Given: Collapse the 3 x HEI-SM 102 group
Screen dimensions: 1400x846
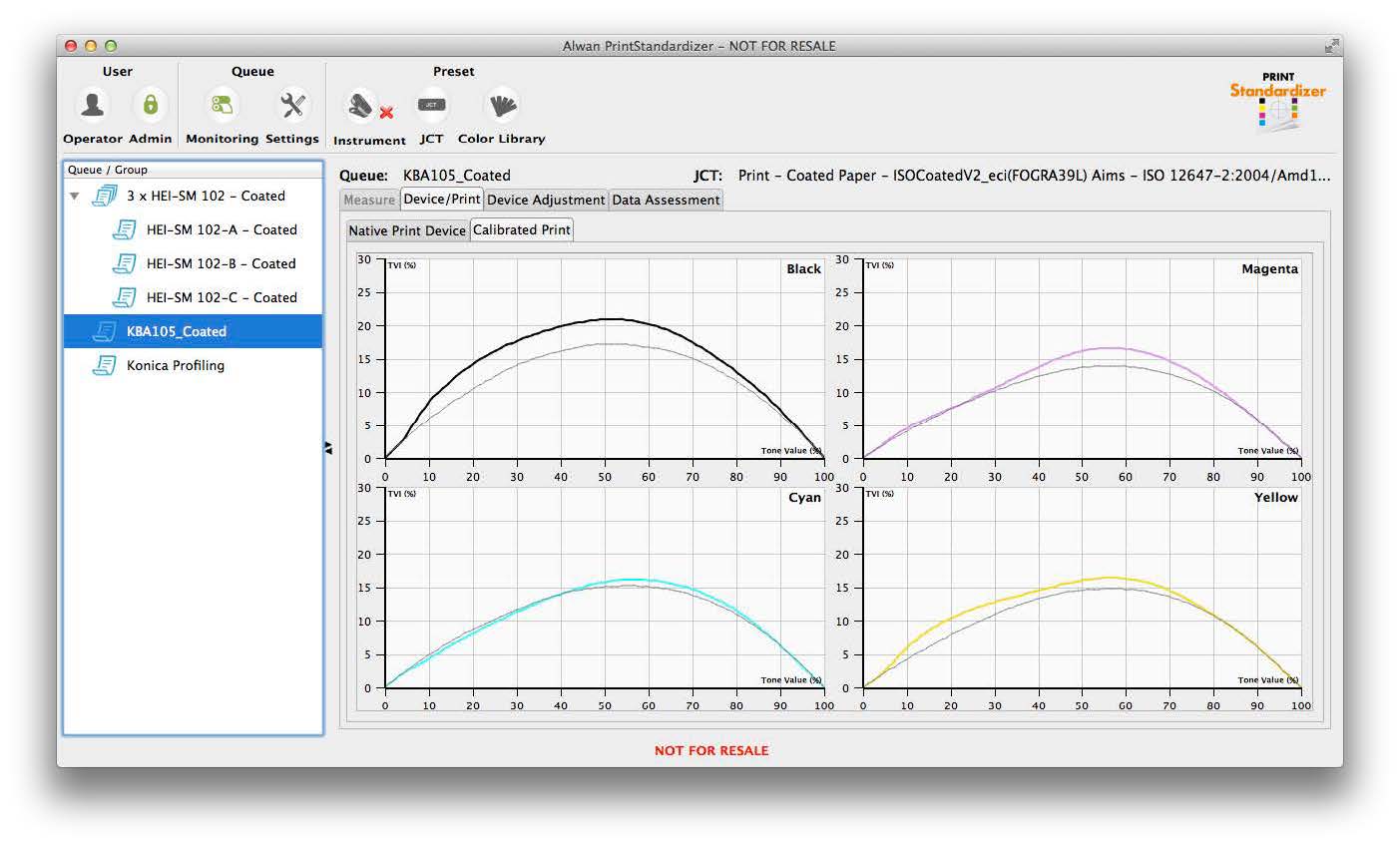Looking at the screenshot, I should pyautogui.click(x=75, y=197).
